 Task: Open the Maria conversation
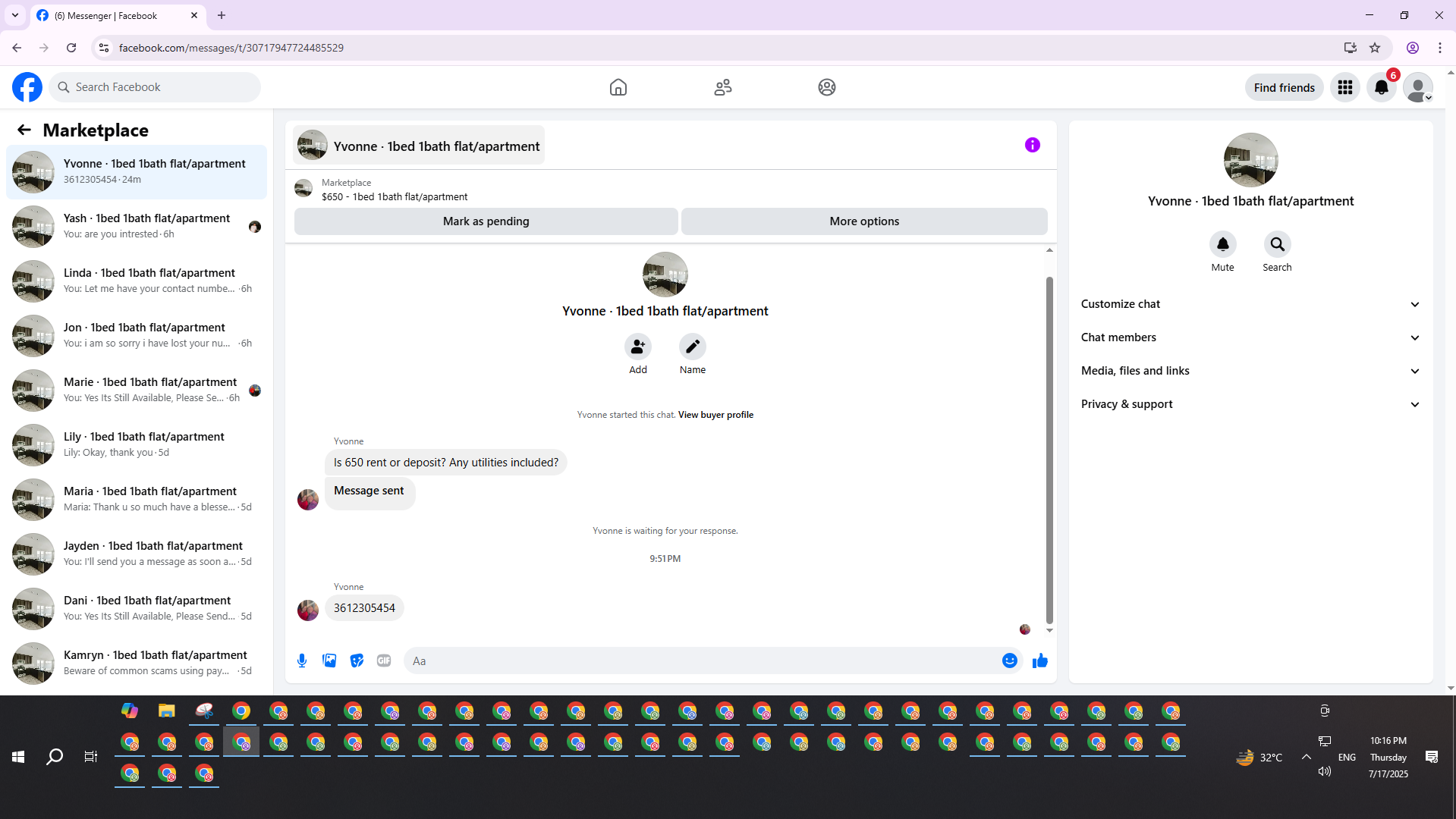137,499
